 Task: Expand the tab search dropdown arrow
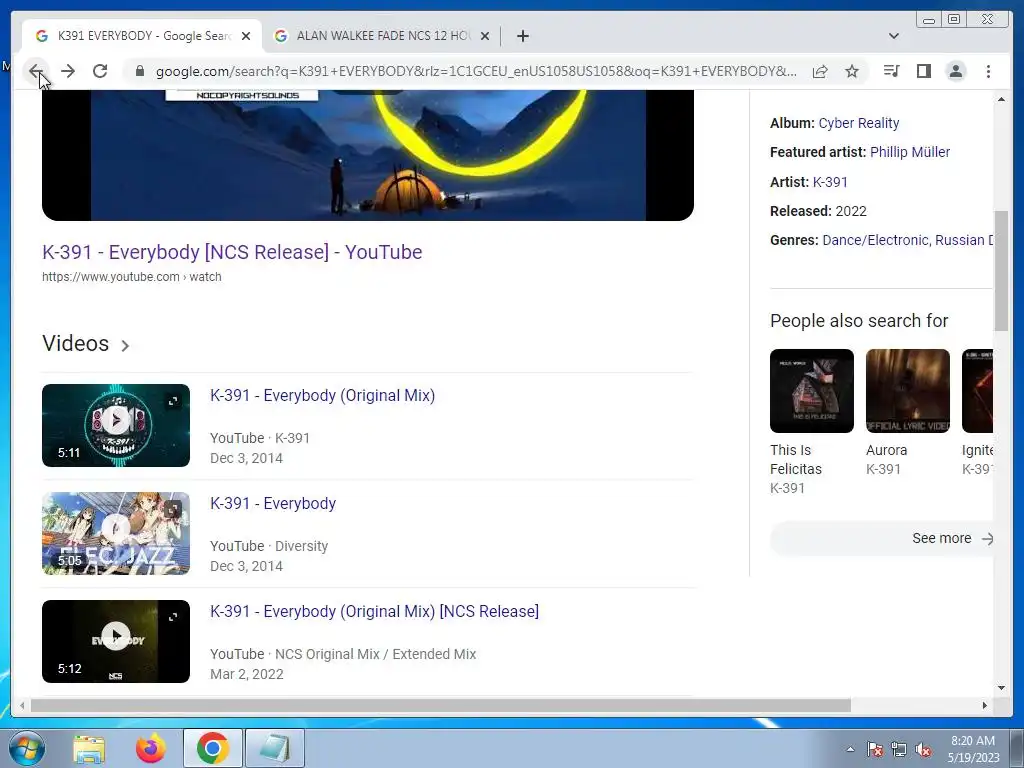(893, 36)
